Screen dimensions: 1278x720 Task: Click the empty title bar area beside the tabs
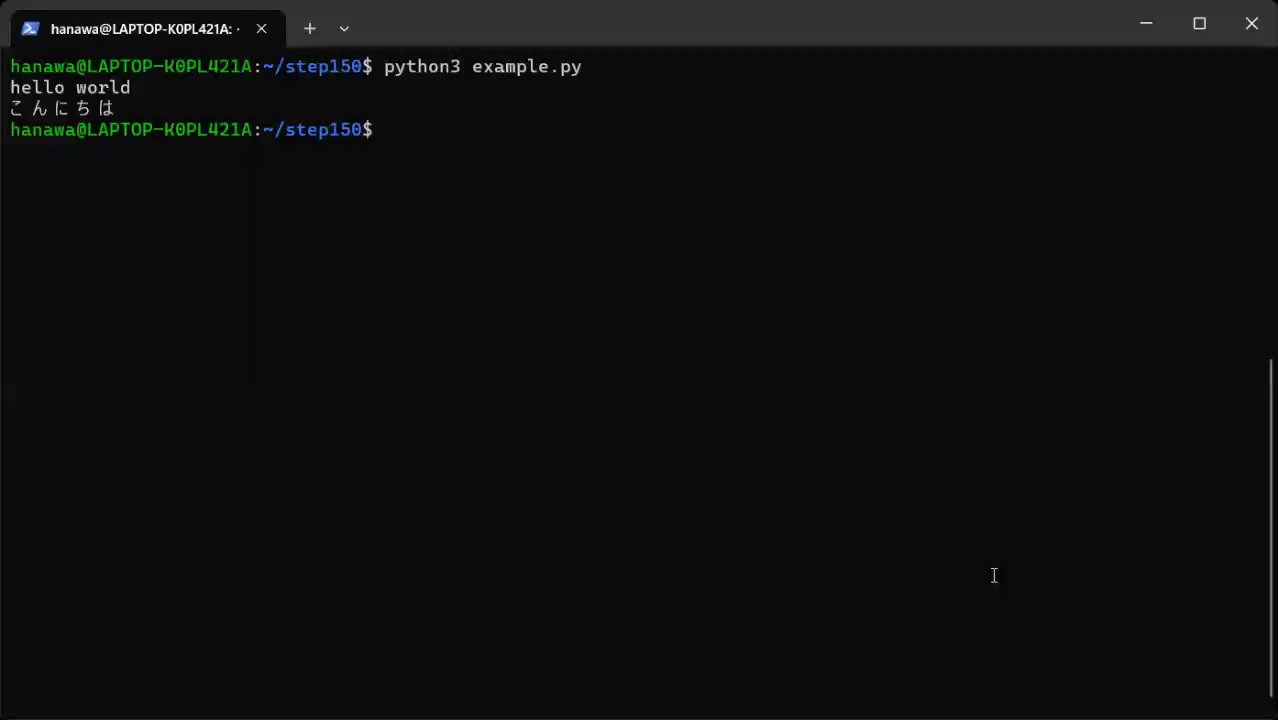(740, 24)
